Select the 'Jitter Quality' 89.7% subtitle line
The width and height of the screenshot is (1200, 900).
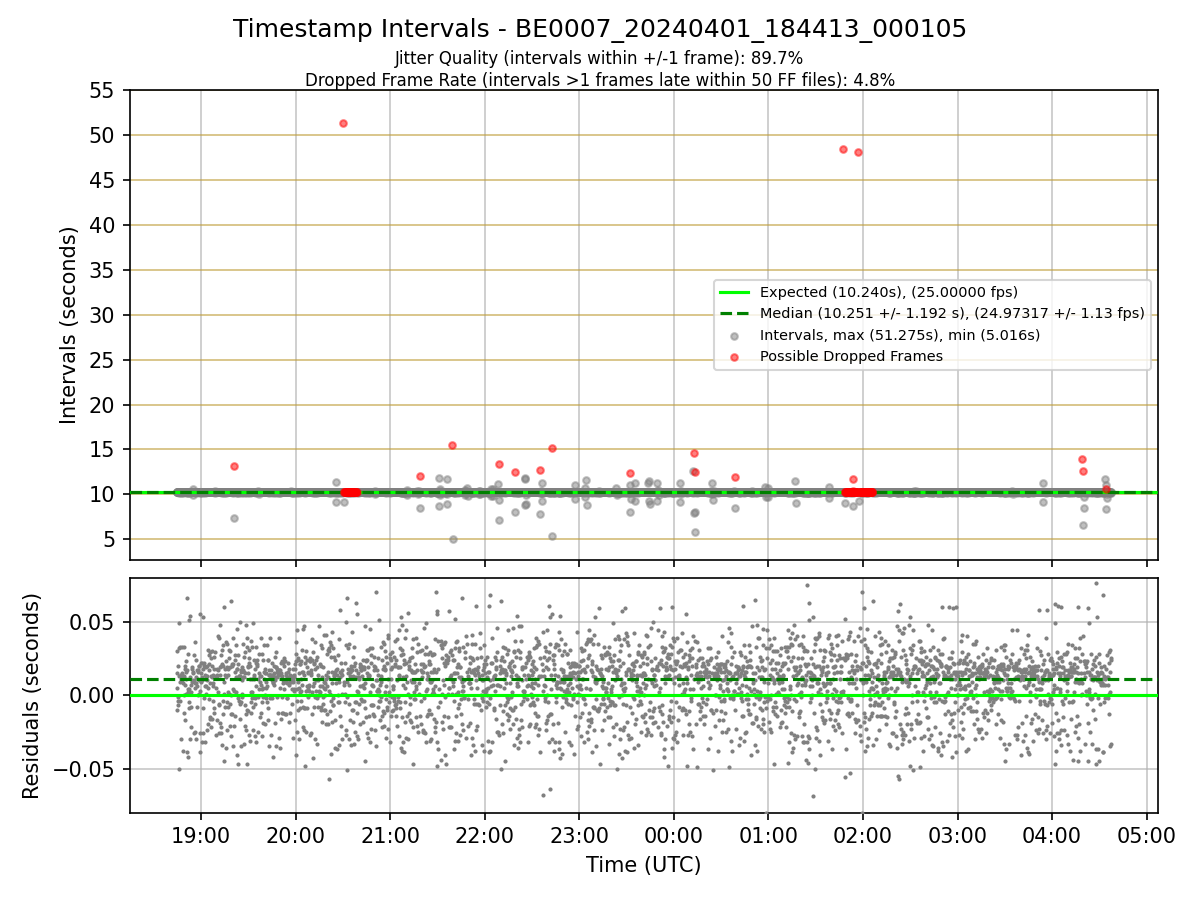point(599,59)
